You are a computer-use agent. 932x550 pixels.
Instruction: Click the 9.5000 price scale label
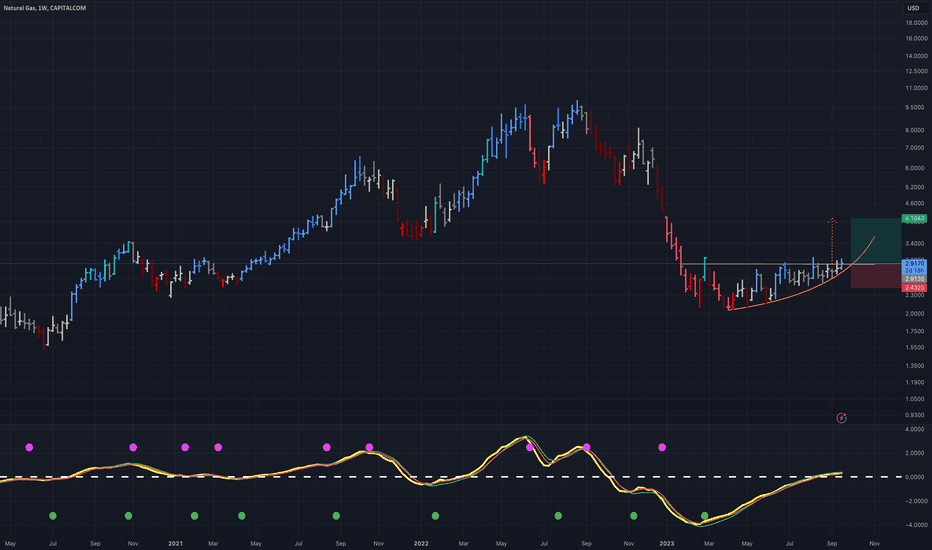pos(916,108)
